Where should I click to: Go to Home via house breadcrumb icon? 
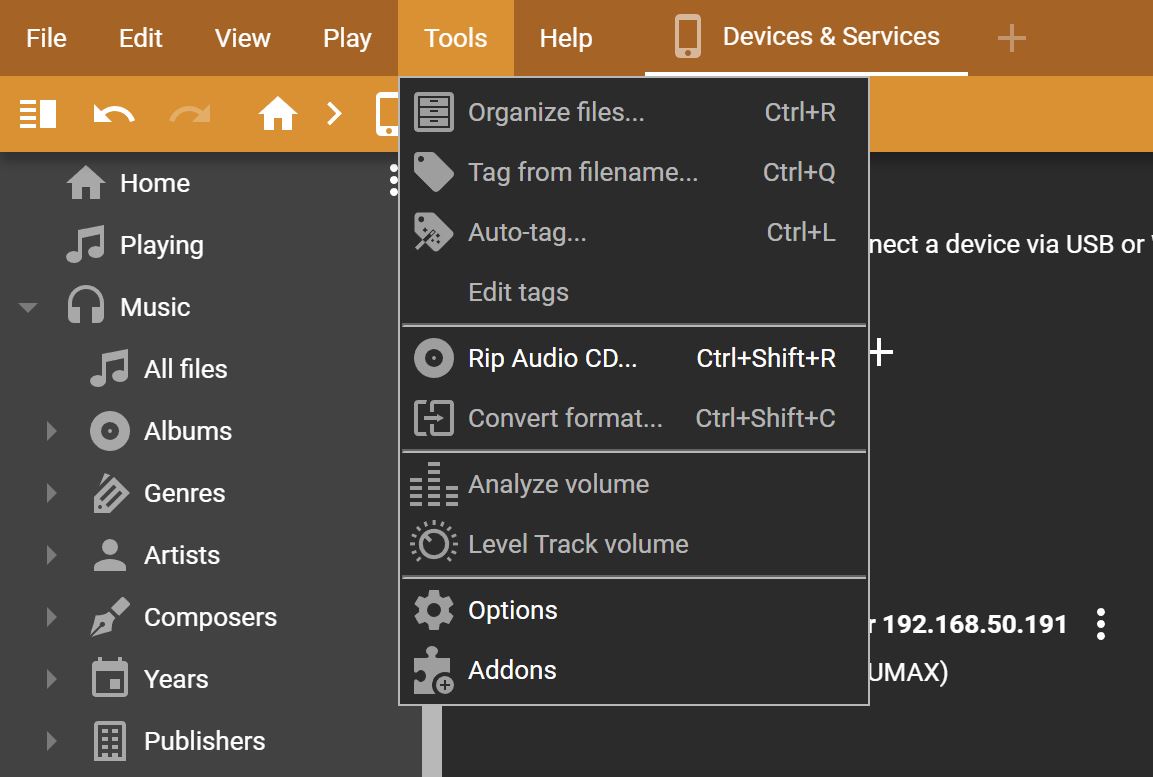coord(278,114)
